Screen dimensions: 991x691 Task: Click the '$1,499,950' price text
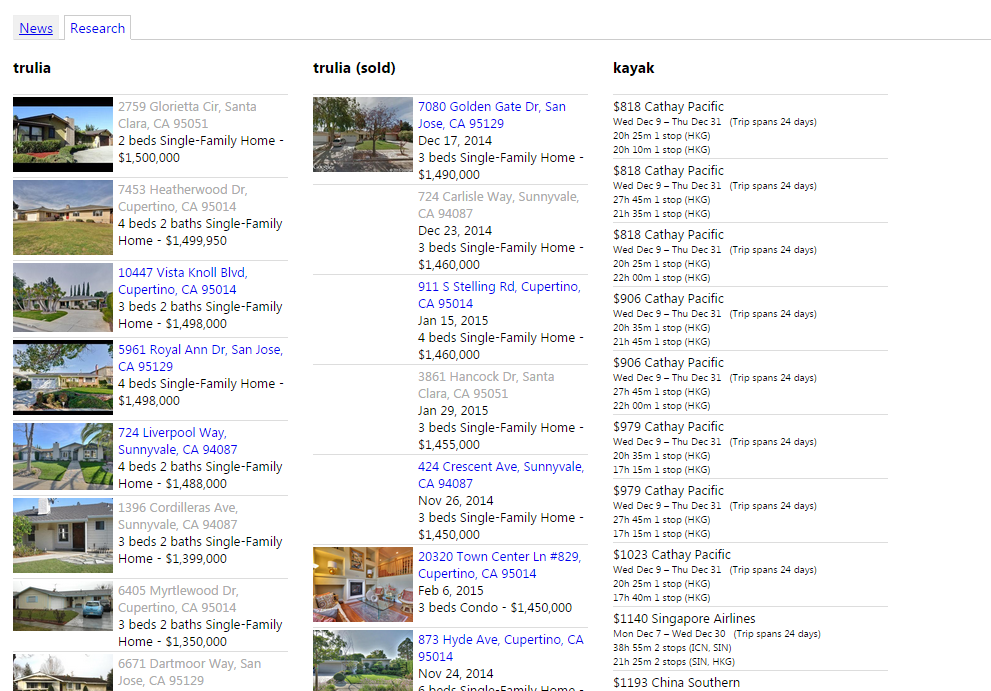coord(196,240)
